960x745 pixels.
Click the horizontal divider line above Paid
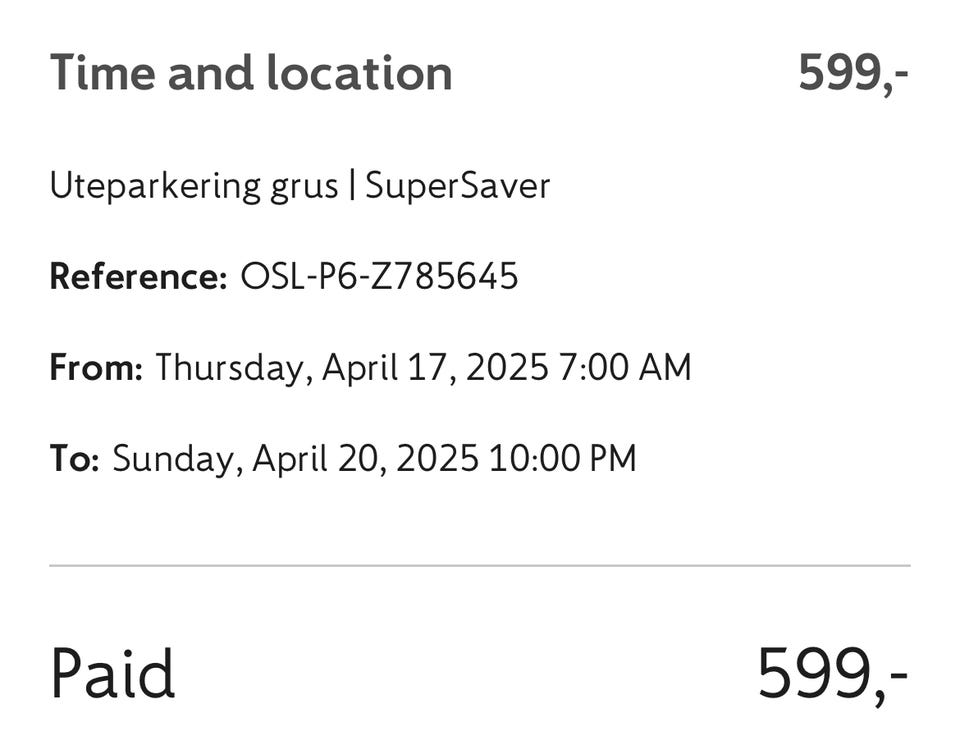pyautogui.click(x=480, y=566)
